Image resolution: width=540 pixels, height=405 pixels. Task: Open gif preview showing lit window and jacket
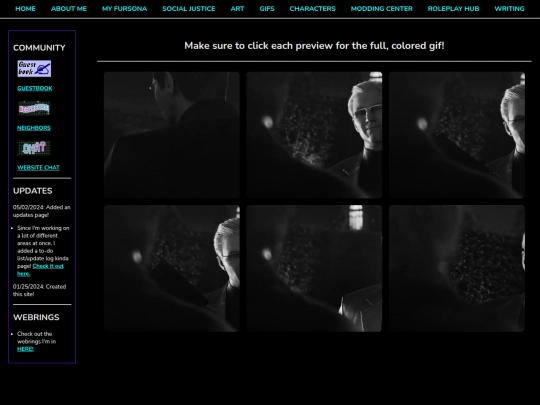click(314, 268)
